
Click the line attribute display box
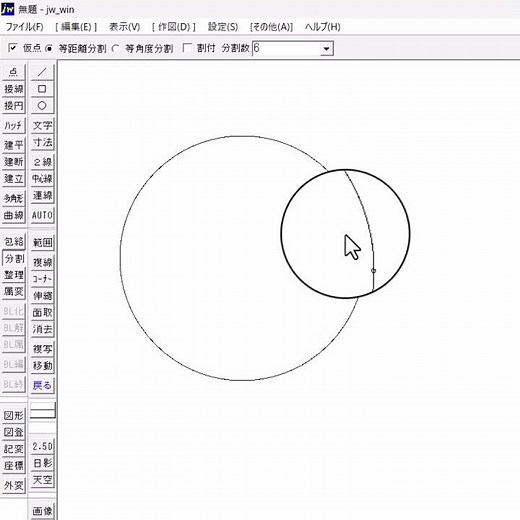[43, 410]
